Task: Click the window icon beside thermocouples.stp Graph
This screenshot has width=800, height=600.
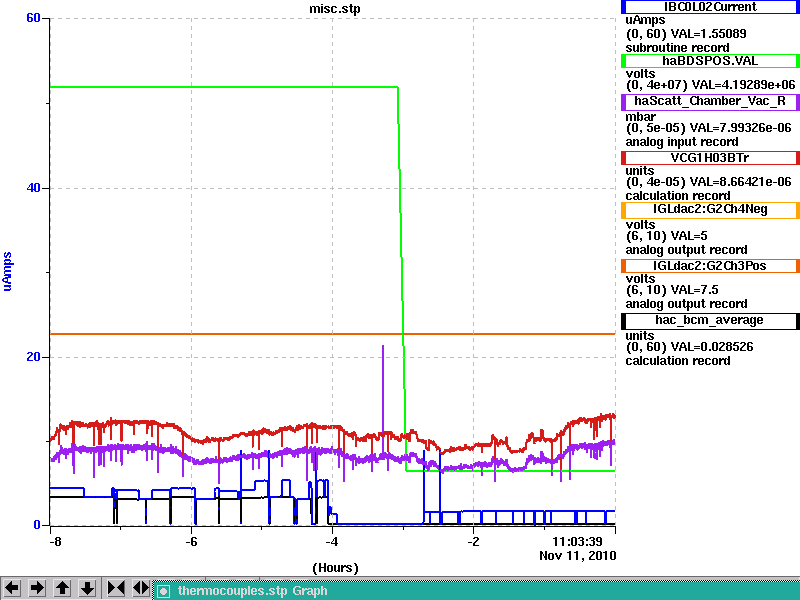Action: coord(163,591)
